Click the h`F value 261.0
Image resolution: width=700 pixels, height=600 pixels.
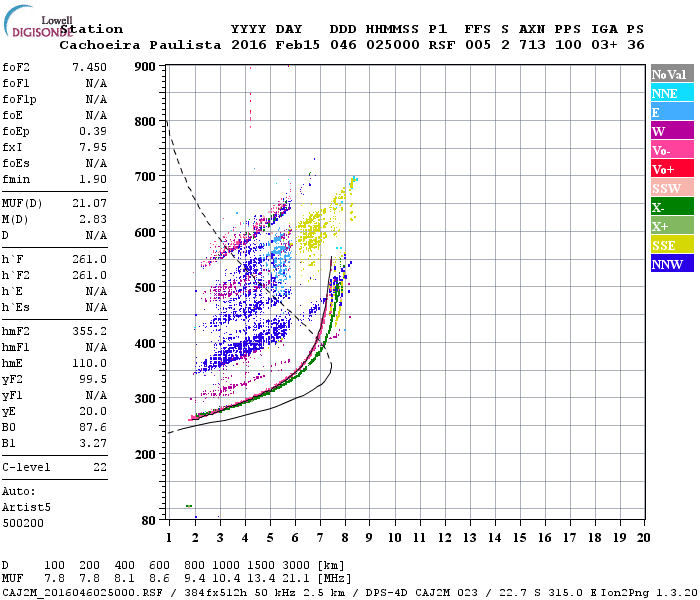(x=89, y=259)
